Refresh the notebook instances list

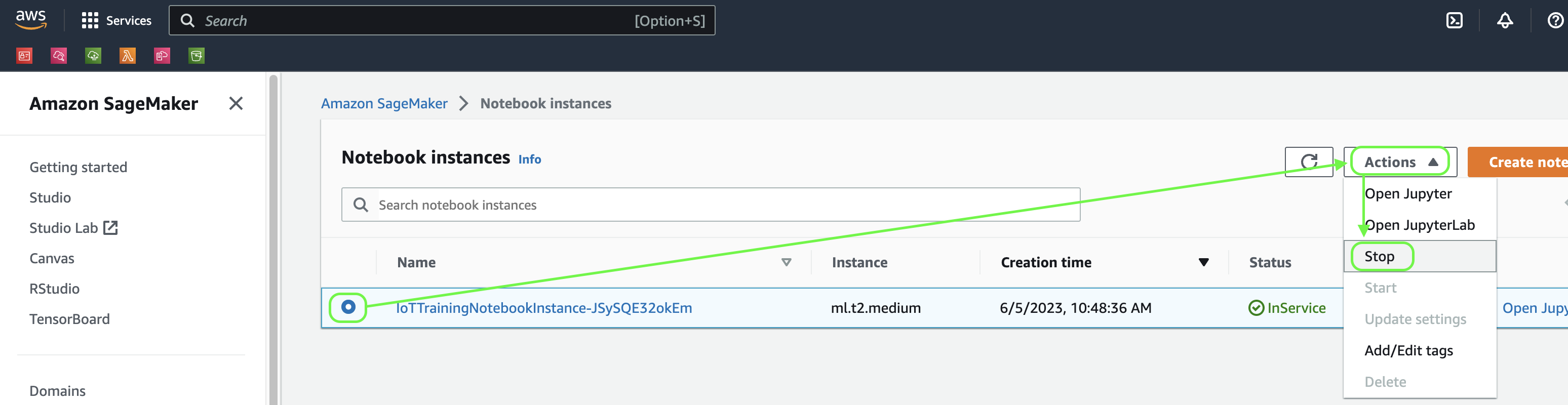pos(1309,162)
